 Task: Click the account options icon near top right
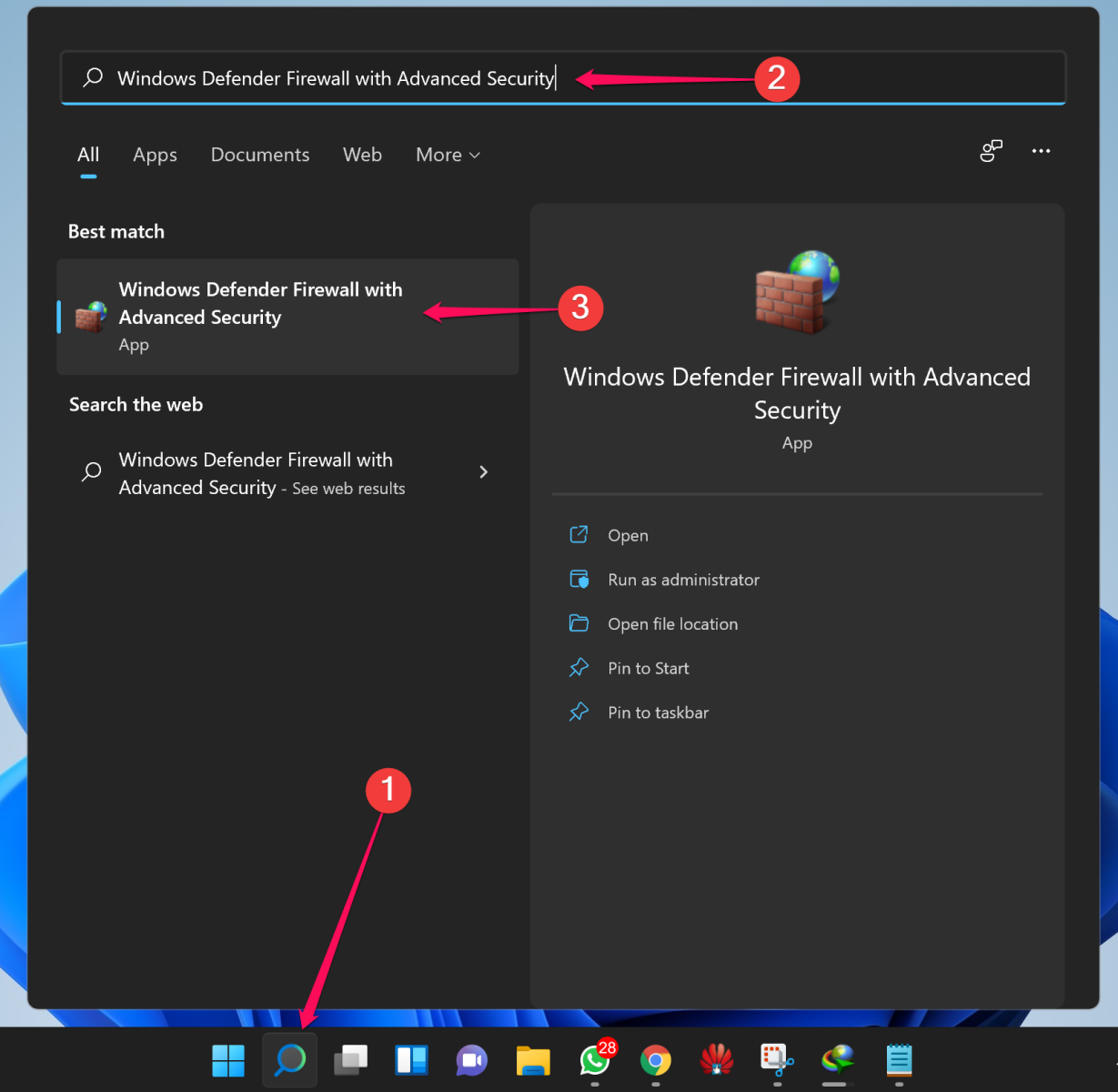pyautogui.click(x=991, y=151)
